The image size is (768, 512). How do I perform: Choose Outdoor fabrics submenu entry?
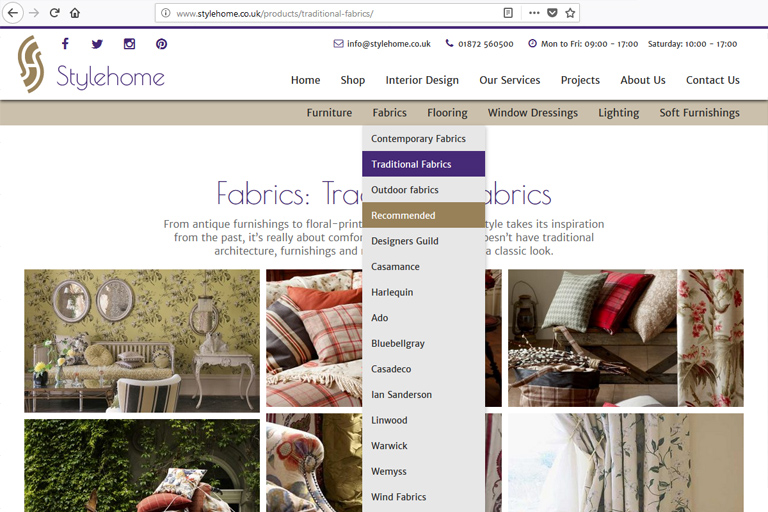click(424, 190)
